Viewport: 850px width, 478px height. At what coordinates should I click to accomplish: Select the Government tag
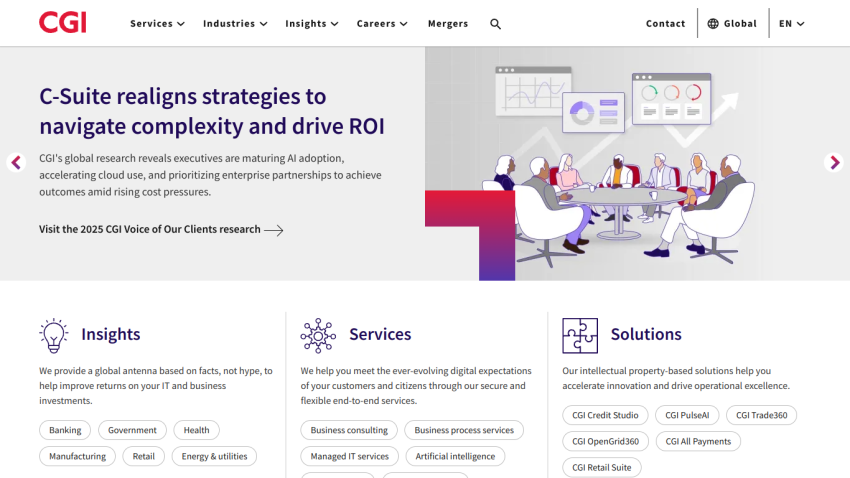(132, 430)
